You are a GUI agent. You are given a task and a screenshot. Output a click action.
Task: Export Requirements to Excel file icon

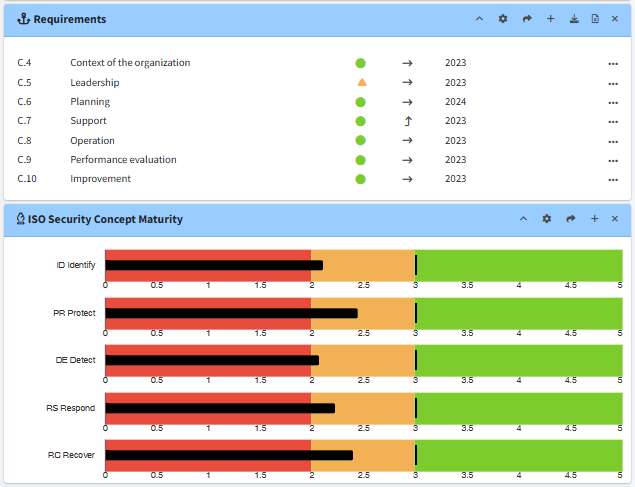tap(595, 19)
